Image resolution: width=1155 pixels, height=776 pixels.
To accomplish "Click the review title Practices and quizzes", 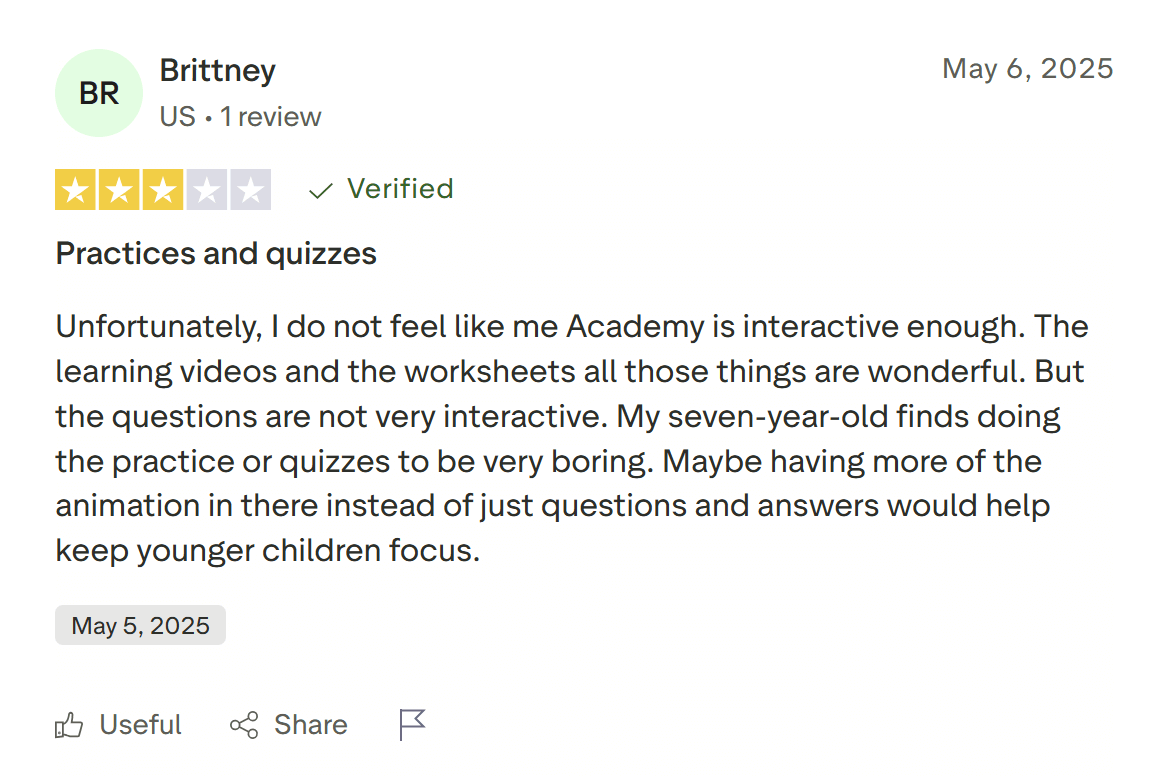I will point(215,254).
